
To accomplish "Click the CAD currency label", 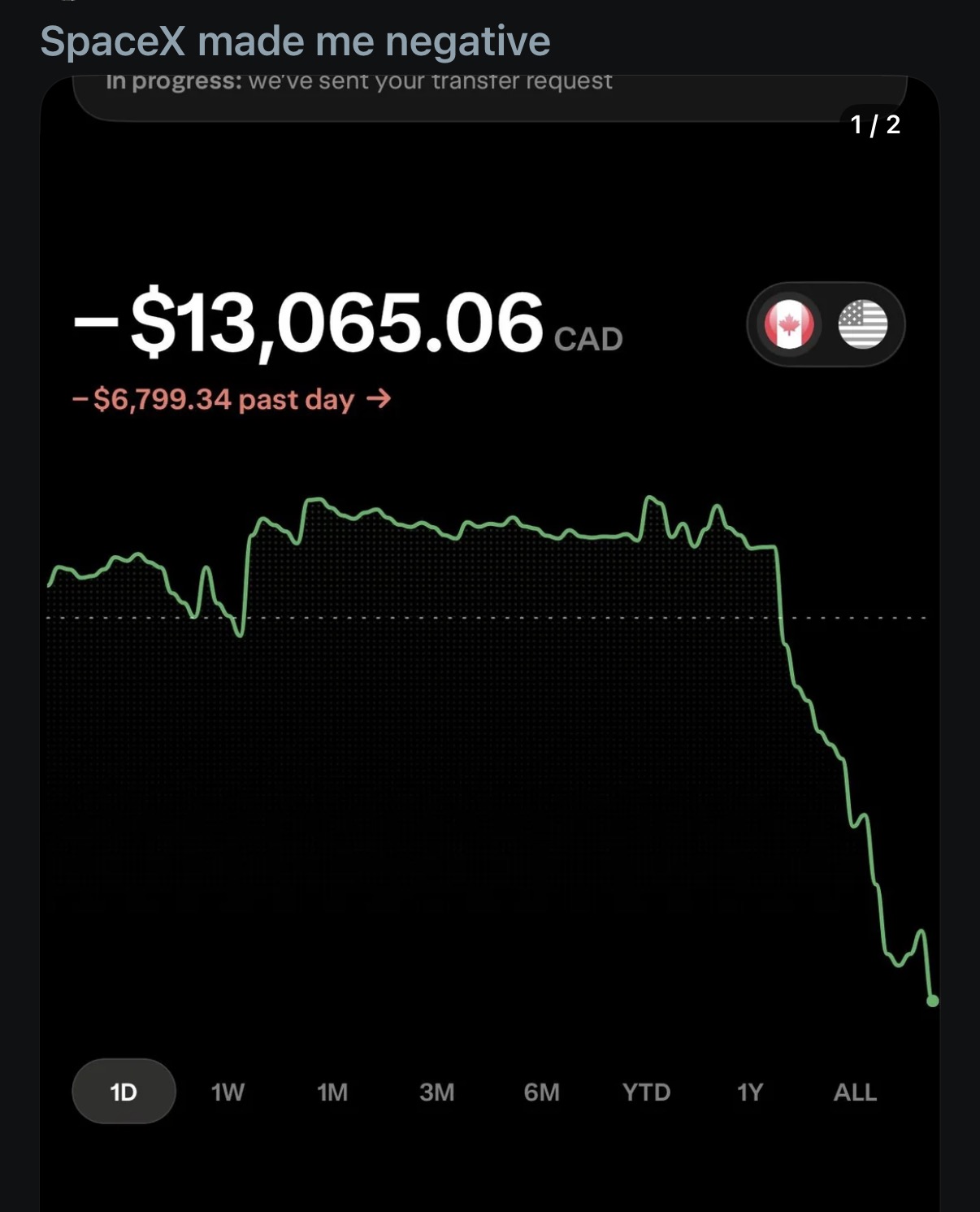I will pos(588,339).
